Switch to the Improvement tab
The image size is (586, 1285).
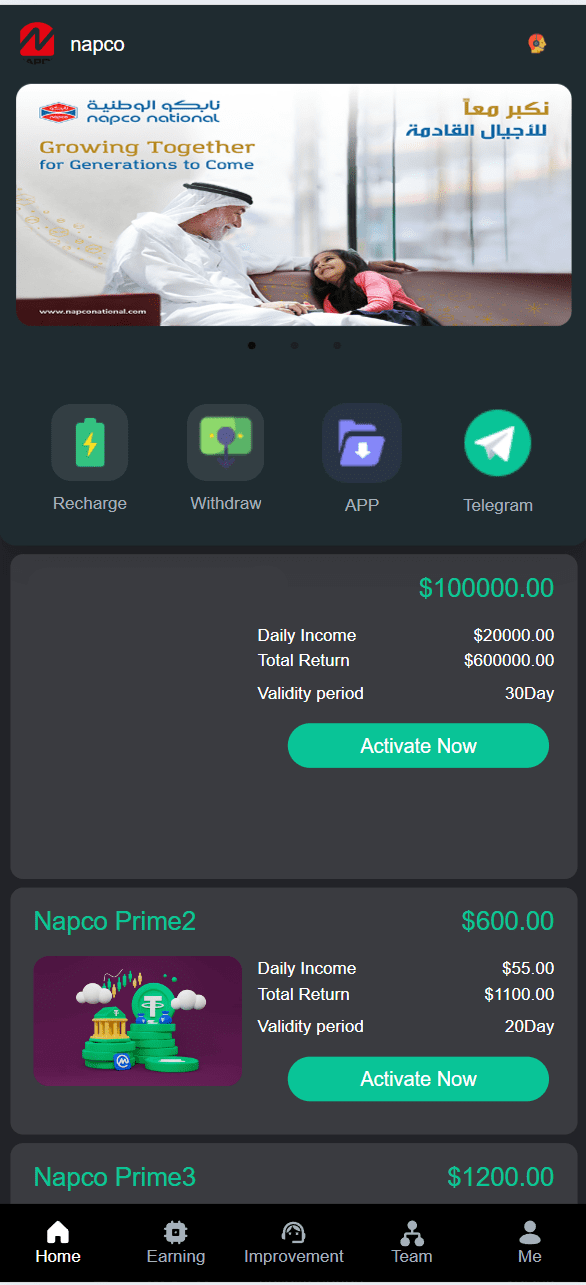pos(293,1243)
